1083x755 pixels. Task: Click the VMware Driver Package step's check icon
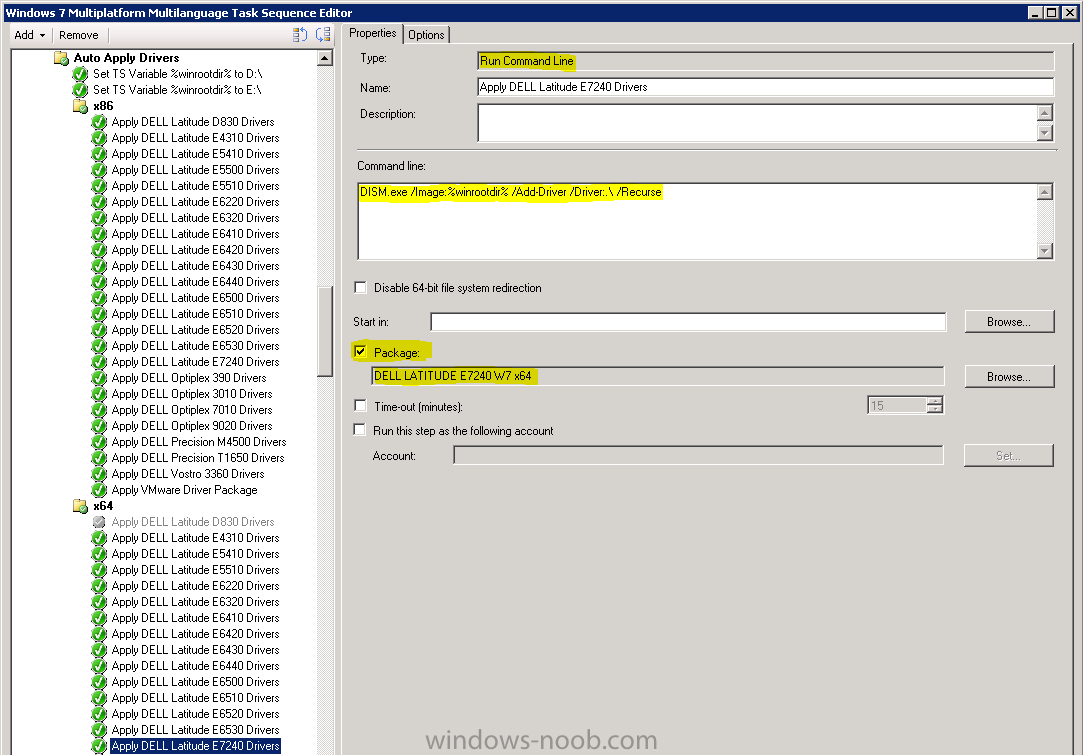pyautogui.click(x=99, y=490)
